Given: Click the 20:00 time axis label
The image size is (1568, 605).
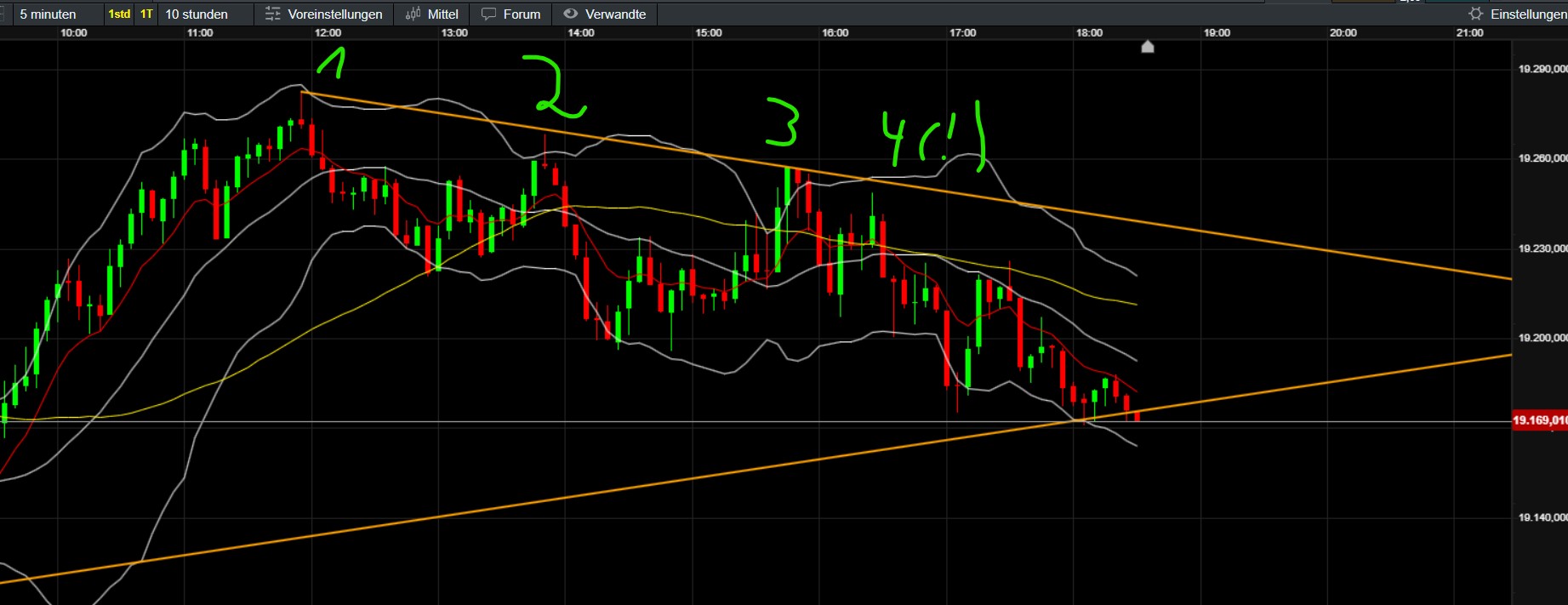Looking at the screenshot, I should point(1343,33).
